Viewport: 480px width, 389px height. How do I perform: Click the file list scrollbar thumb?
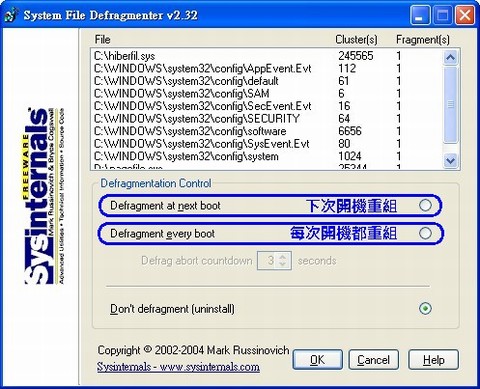click(450, 105)
